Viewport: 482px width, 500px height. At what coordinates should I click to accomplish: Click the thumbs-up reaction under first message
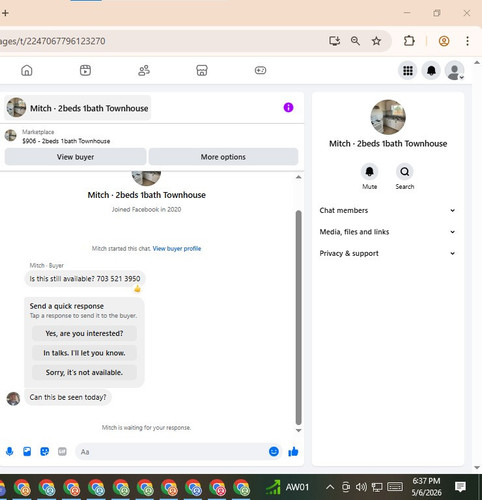tap(137, 289)
